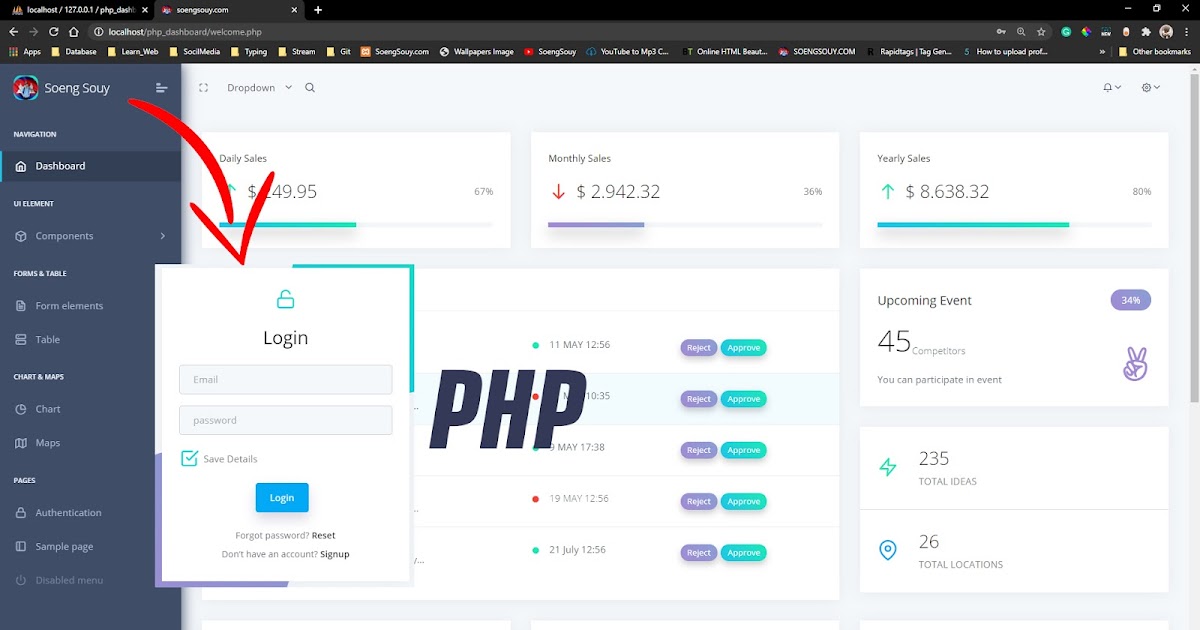
Task: Click the search magnifier in the top bar
Action: (309, 87)
